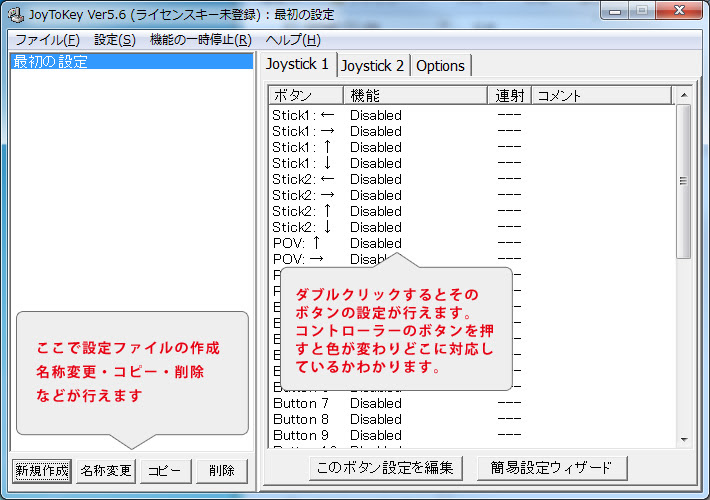Screen dimensions: 710x500
Task: Open the ヘルプ(H) menu
Action: pos(293,40)
